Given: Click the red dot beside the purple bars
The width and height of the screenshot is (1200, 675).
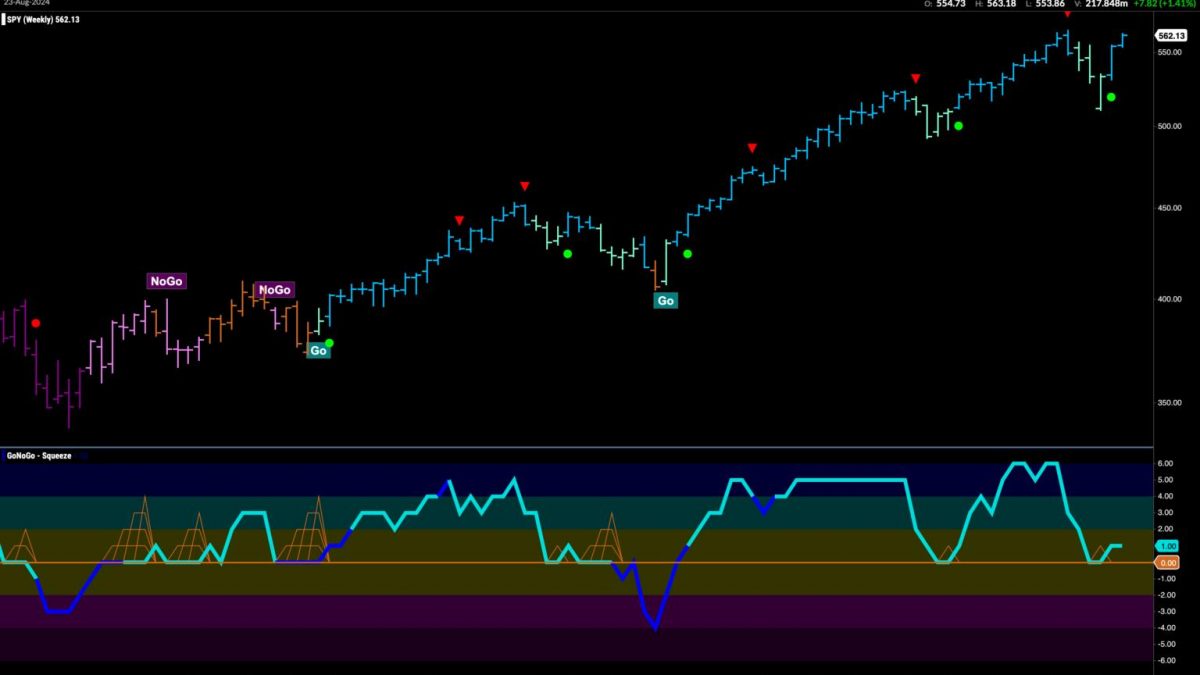Looking at the screenshot, I should [x=36, y=323].
